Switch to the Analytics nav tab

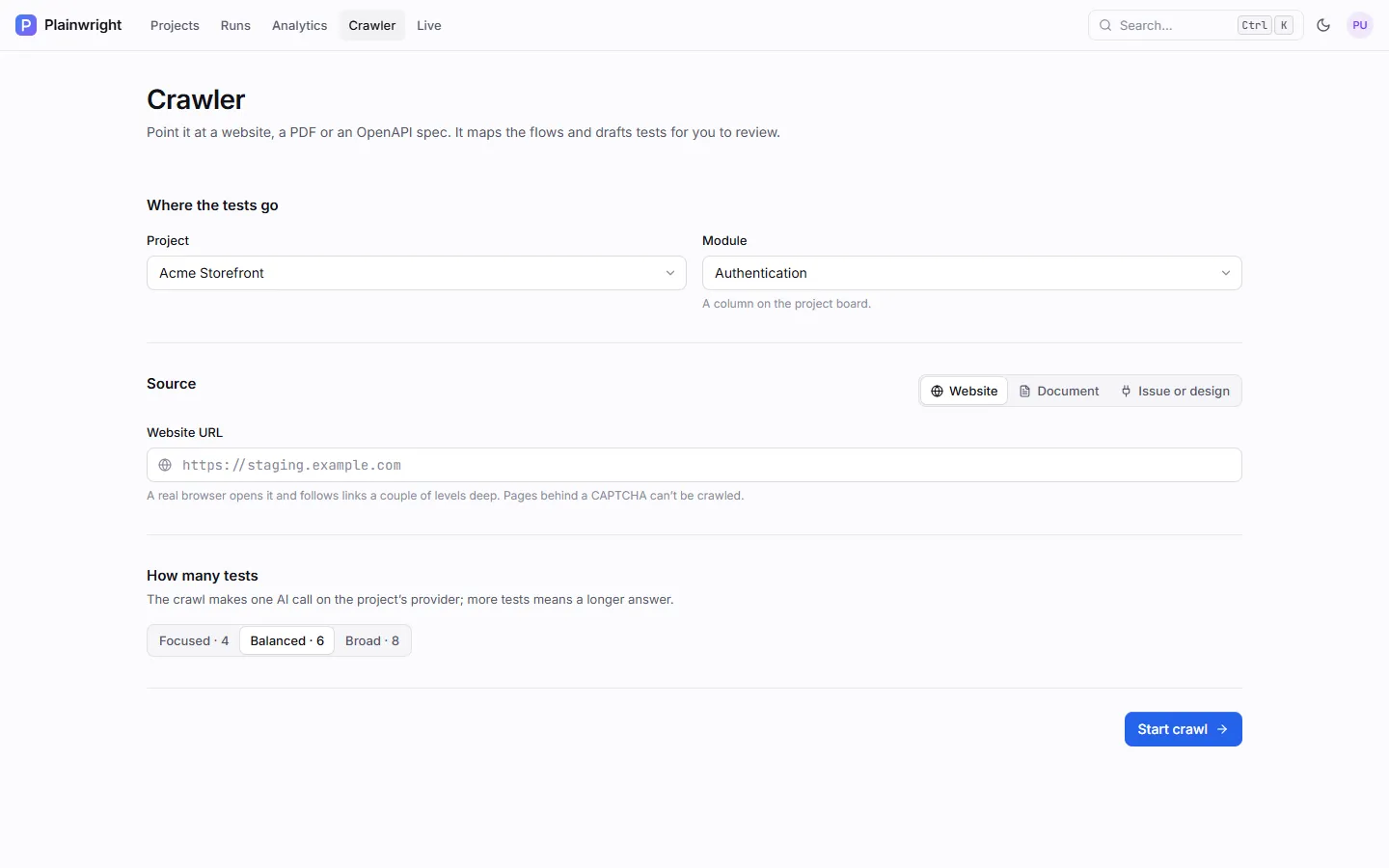[299, 25]
